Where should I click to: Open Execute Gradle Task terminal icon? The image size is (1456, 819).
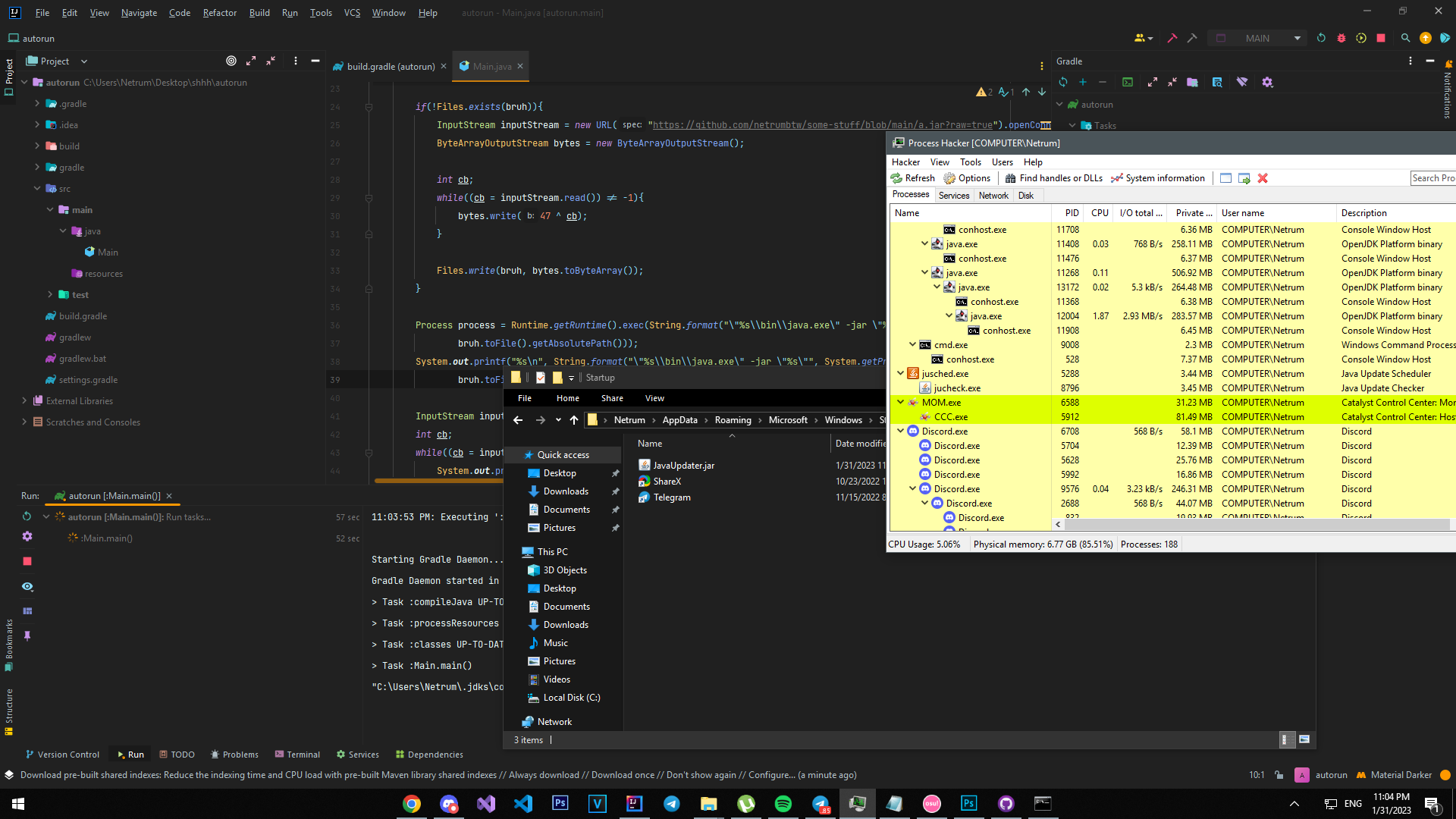tap(1128, 82)
